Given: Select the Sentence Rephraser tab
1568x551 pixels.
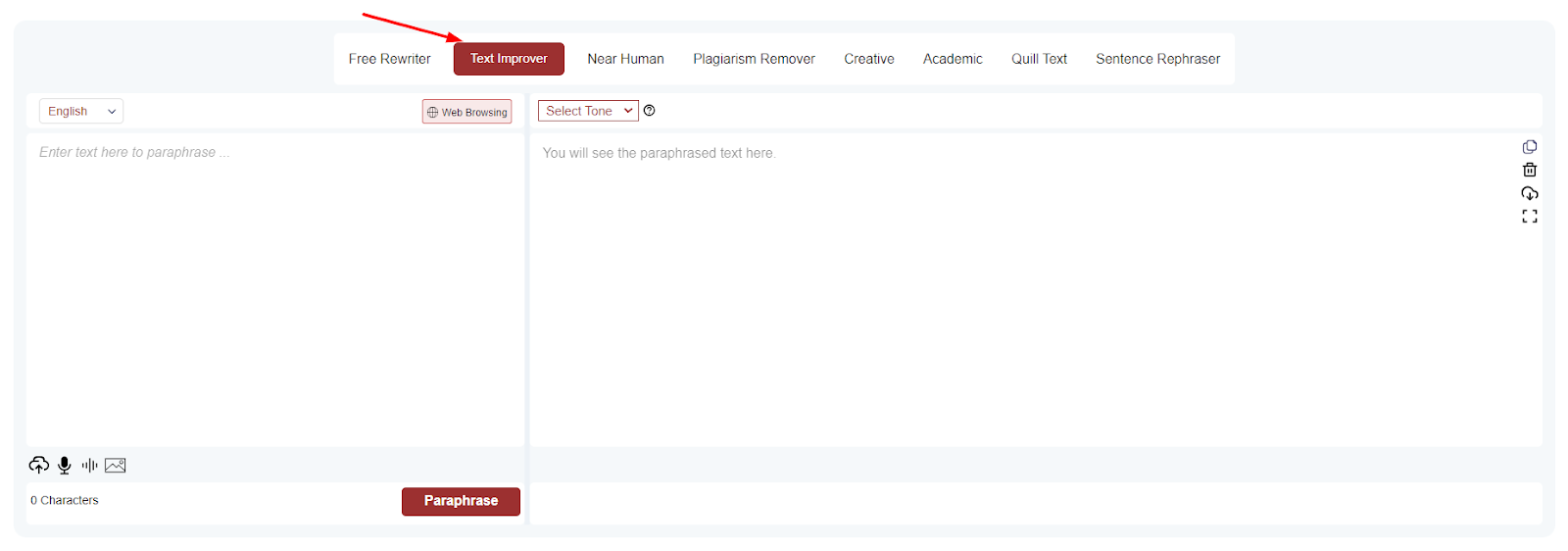Looking at the screenshot, I should (1157, 59).
